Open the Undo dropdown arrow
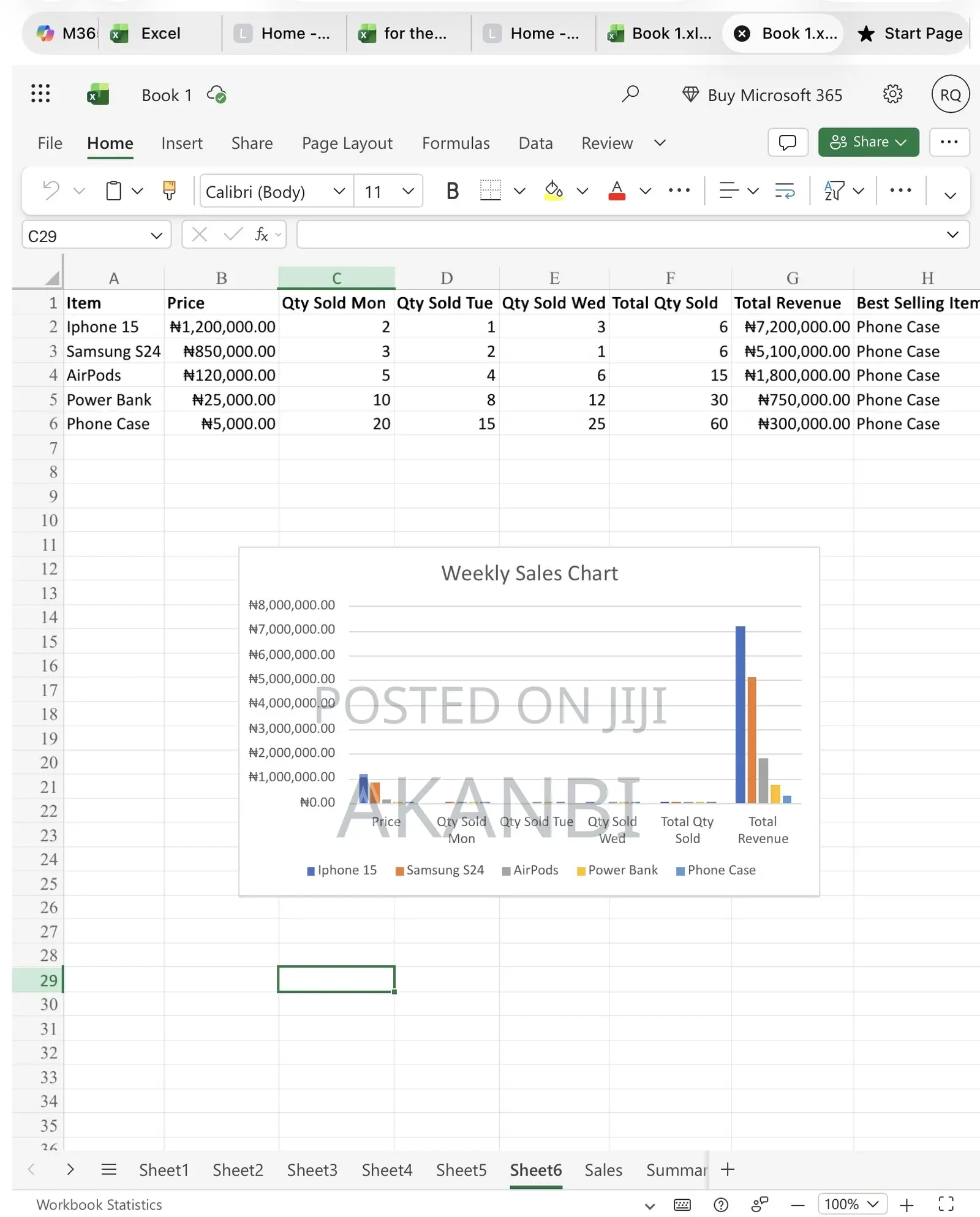 click(78, 191)
